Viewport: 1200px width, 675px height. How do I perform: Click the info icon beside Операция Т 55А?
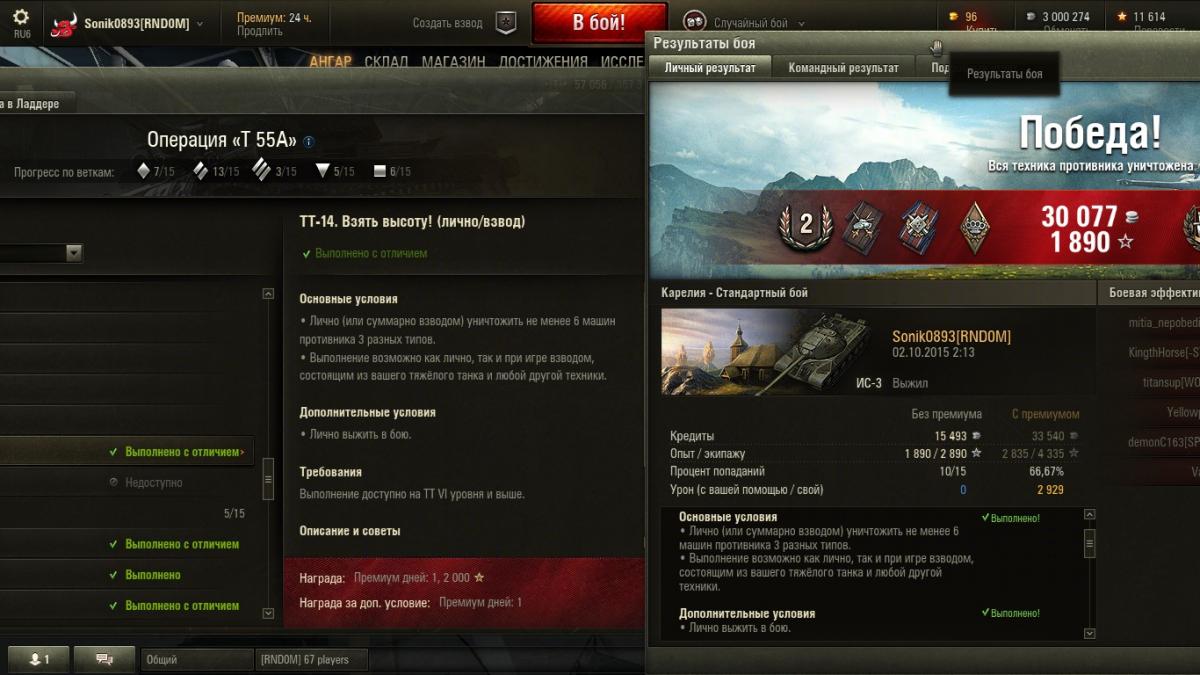coord(309,142)
